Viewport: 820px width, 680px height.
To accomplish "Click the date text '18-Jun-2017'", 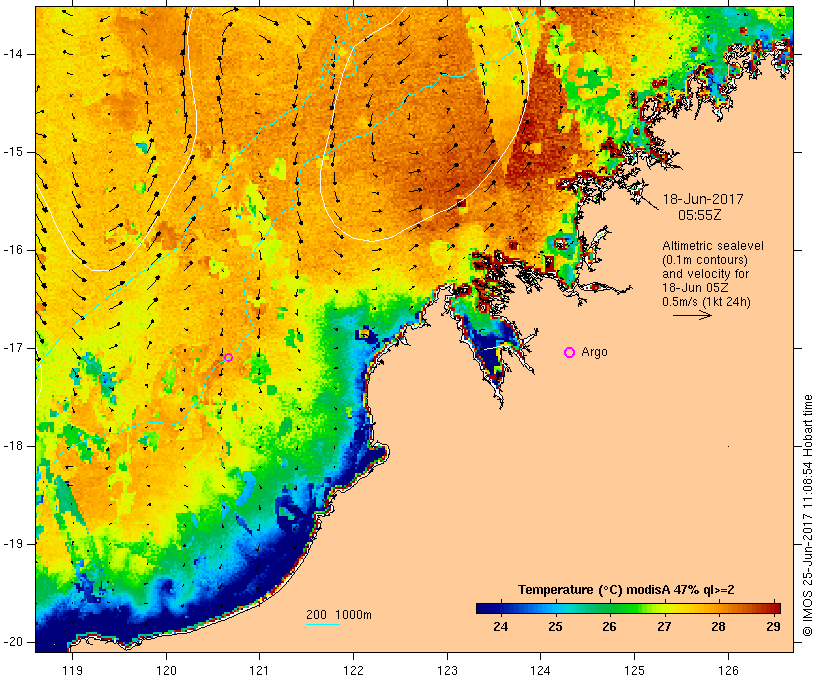I will (703, 199).
